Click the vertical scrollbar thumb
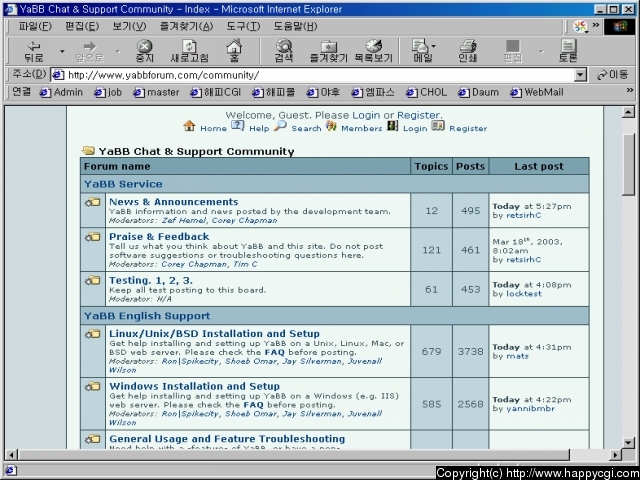Image resolution: width=640 pixels, height=480 pixels. 629,164
